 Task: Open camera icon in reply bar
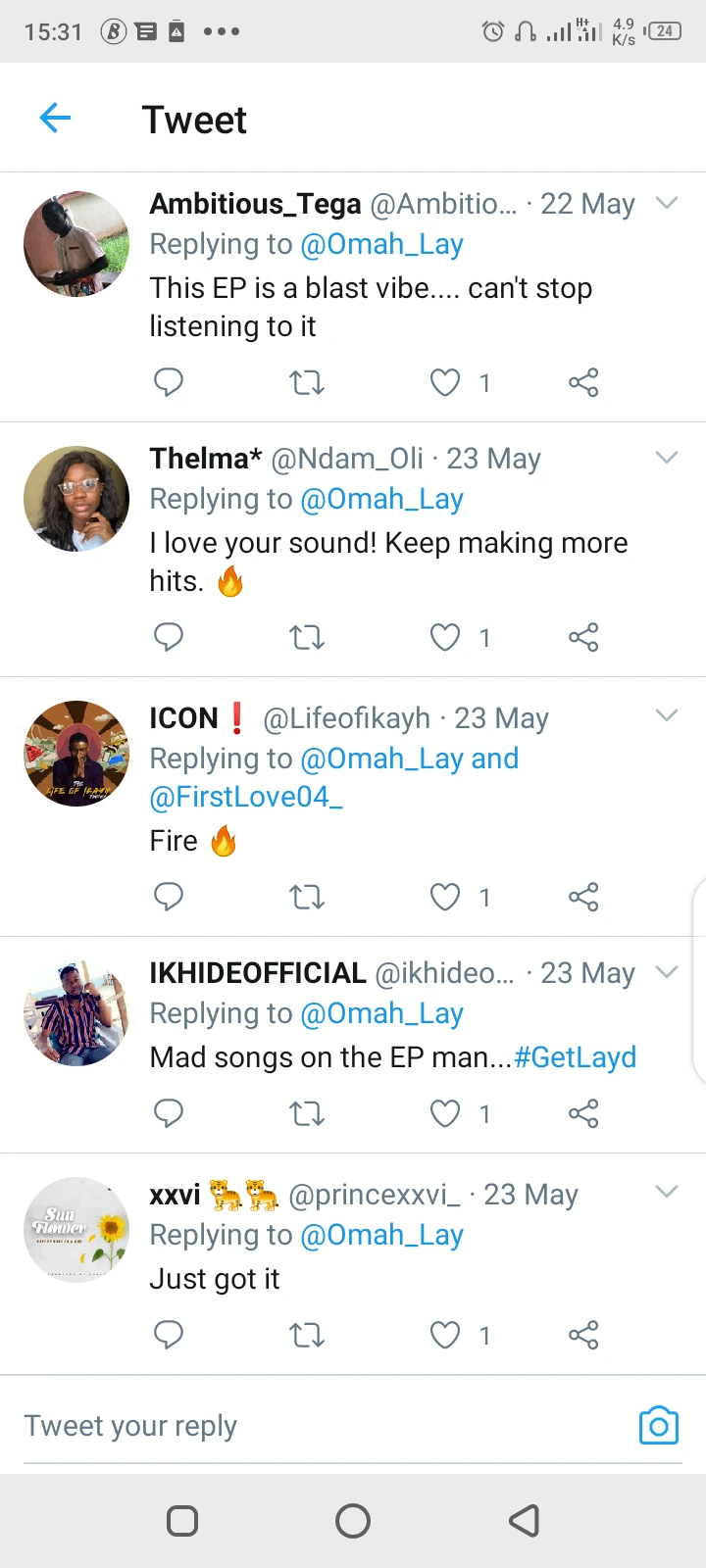pos(658,1426)
